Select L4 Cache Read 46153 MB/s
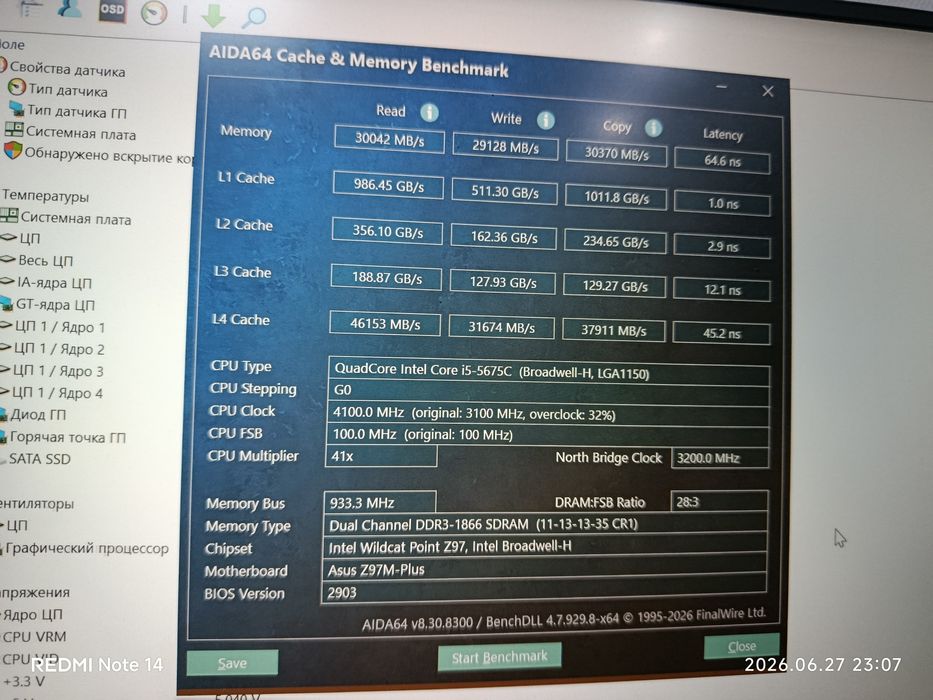The image size is (933, 700). pyautogui.click(x=385, y=324)
